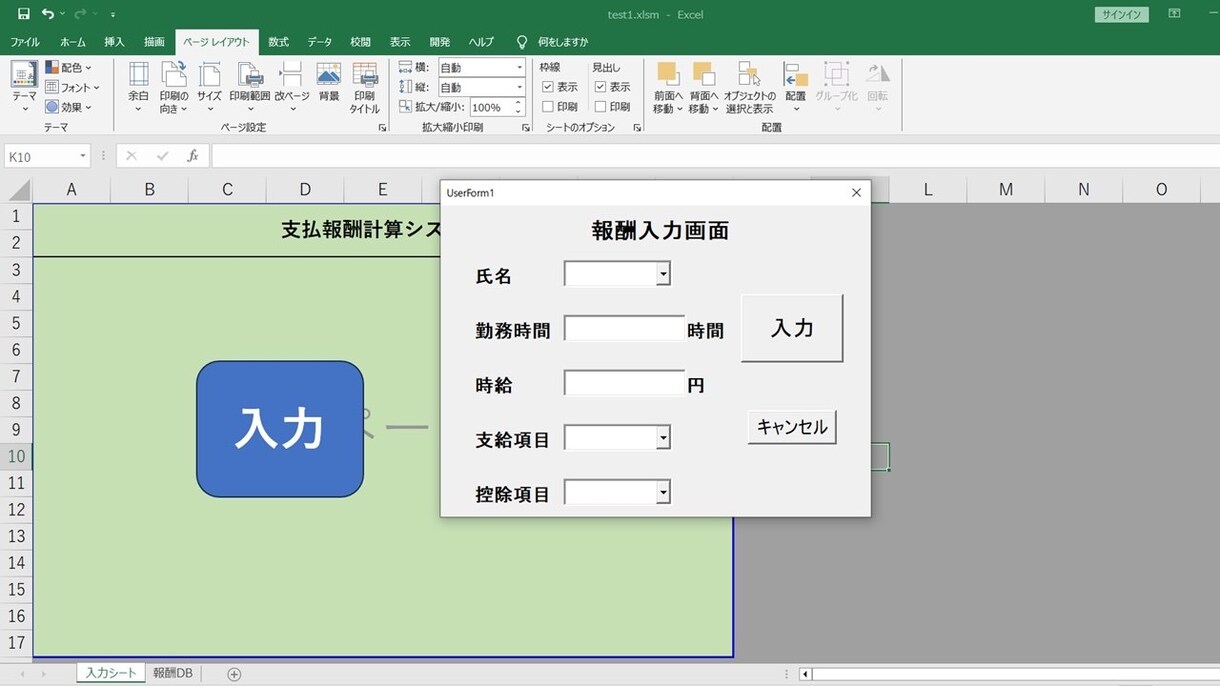Click the 入力 button in UserForm1

792,328
